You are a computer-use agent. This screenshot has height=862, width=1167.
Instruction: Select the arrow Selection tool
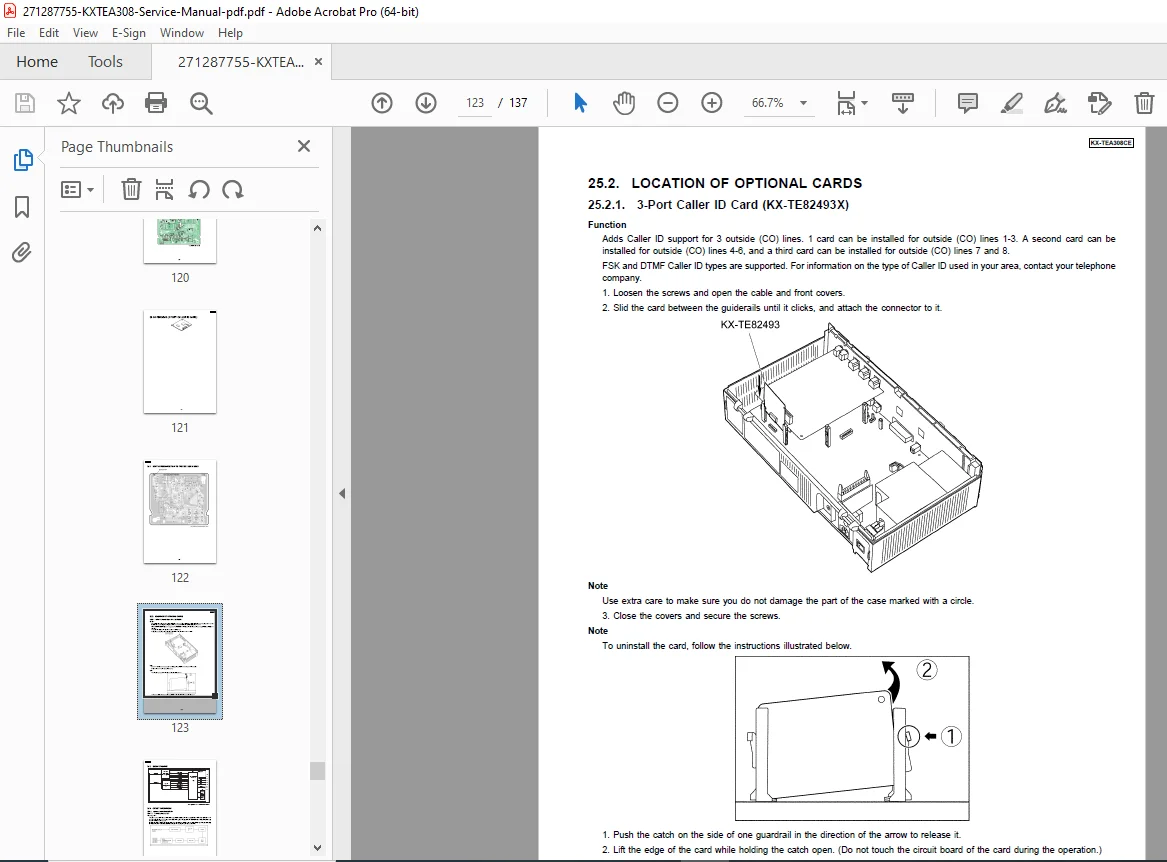point(581,103)
